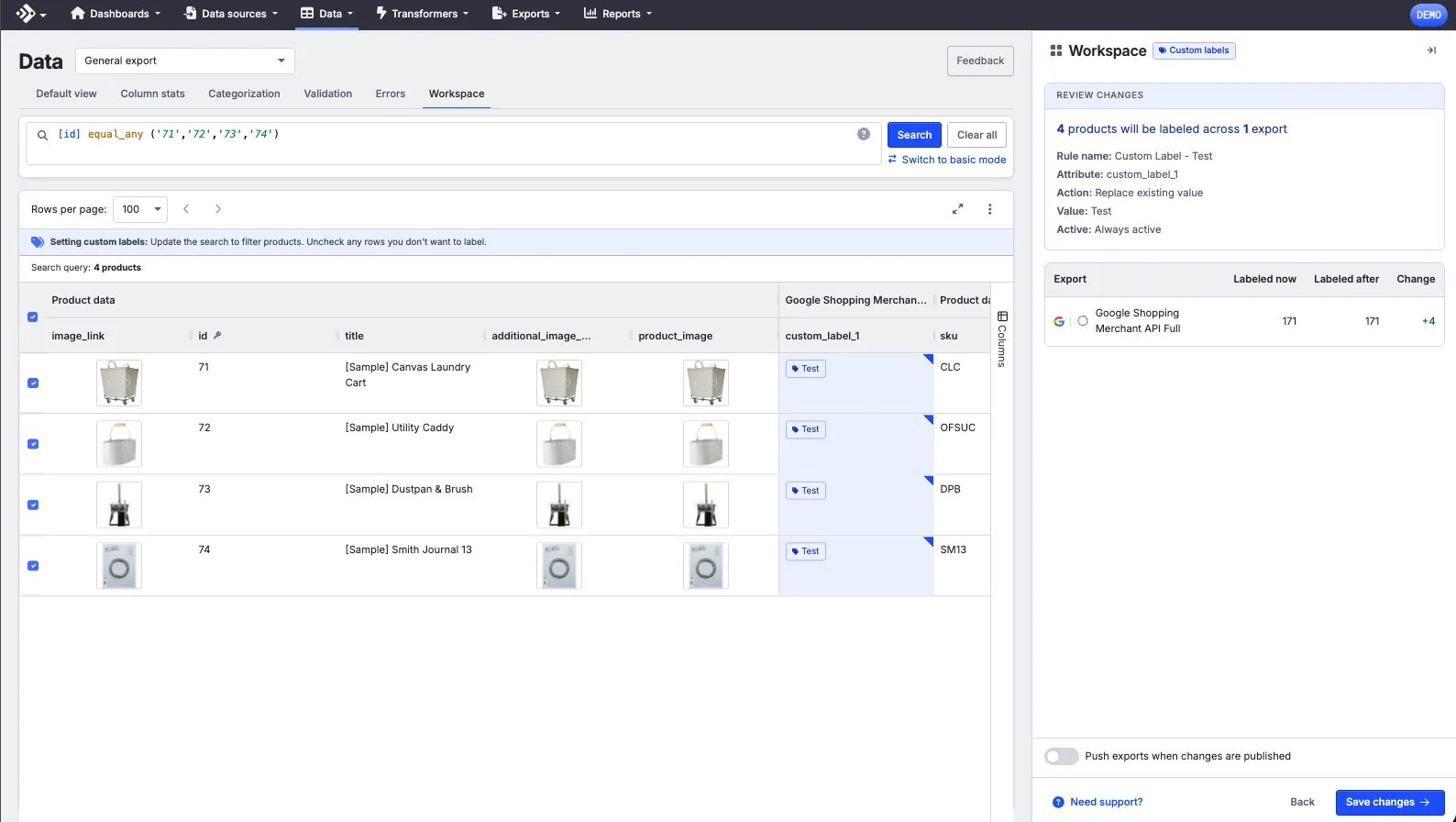The height and width of the screenshot is (822, 1456).
Task: Switch to the Categorization tab
Action: (245, 94)
